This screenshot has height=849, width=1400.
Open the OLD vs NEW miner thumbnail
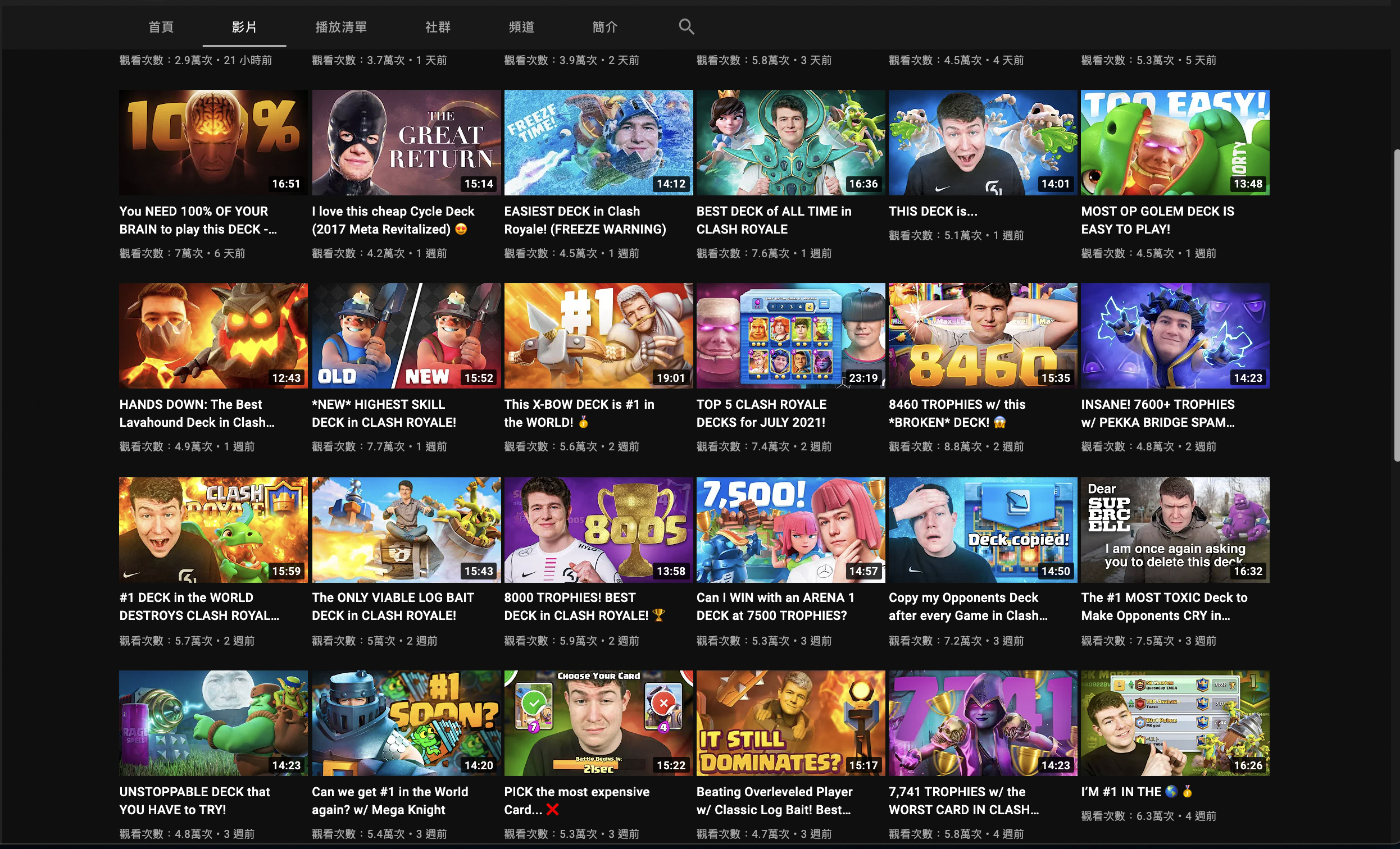[x=406, y=336]
